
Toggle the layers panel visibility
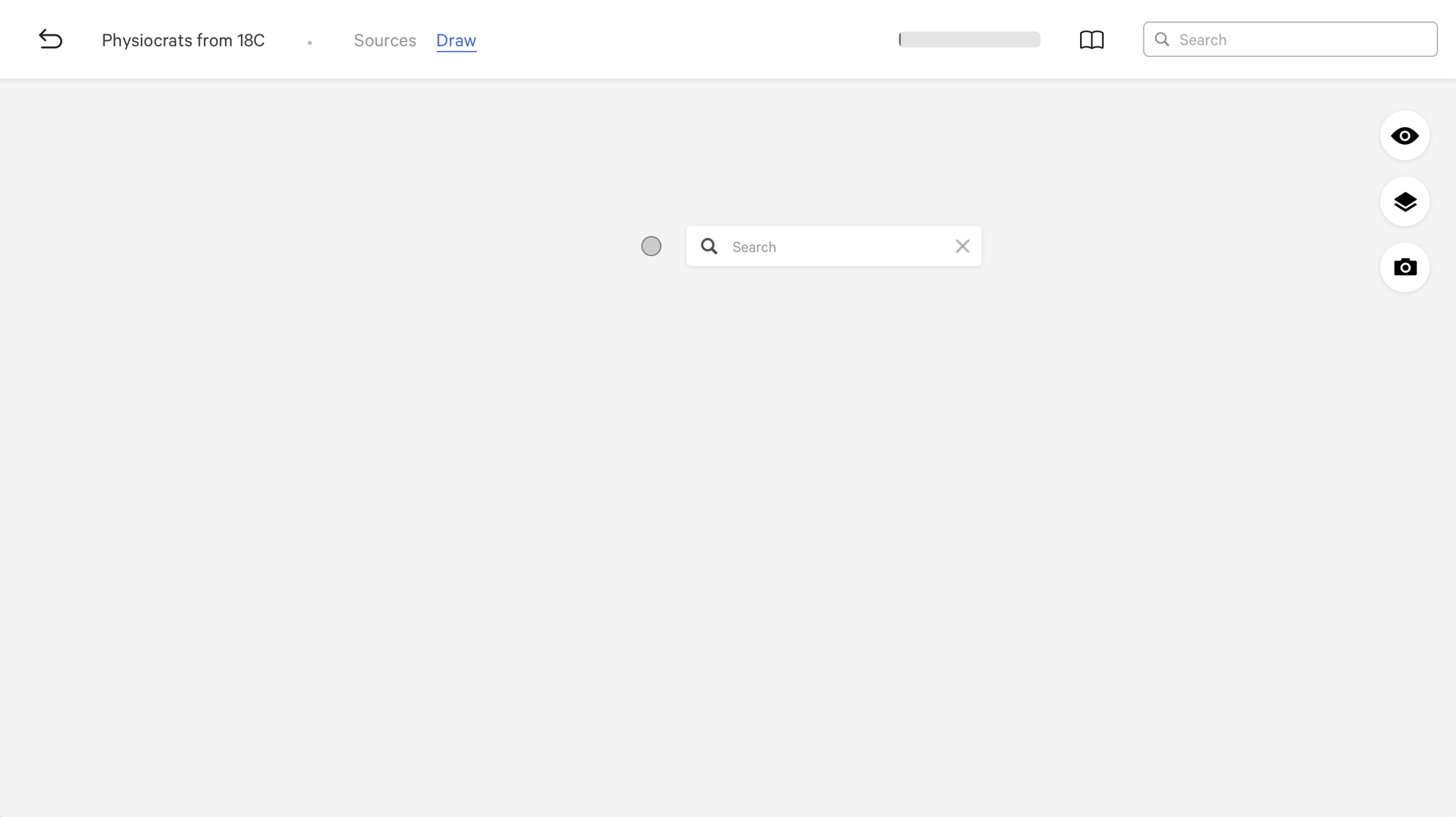[1404, 201]
